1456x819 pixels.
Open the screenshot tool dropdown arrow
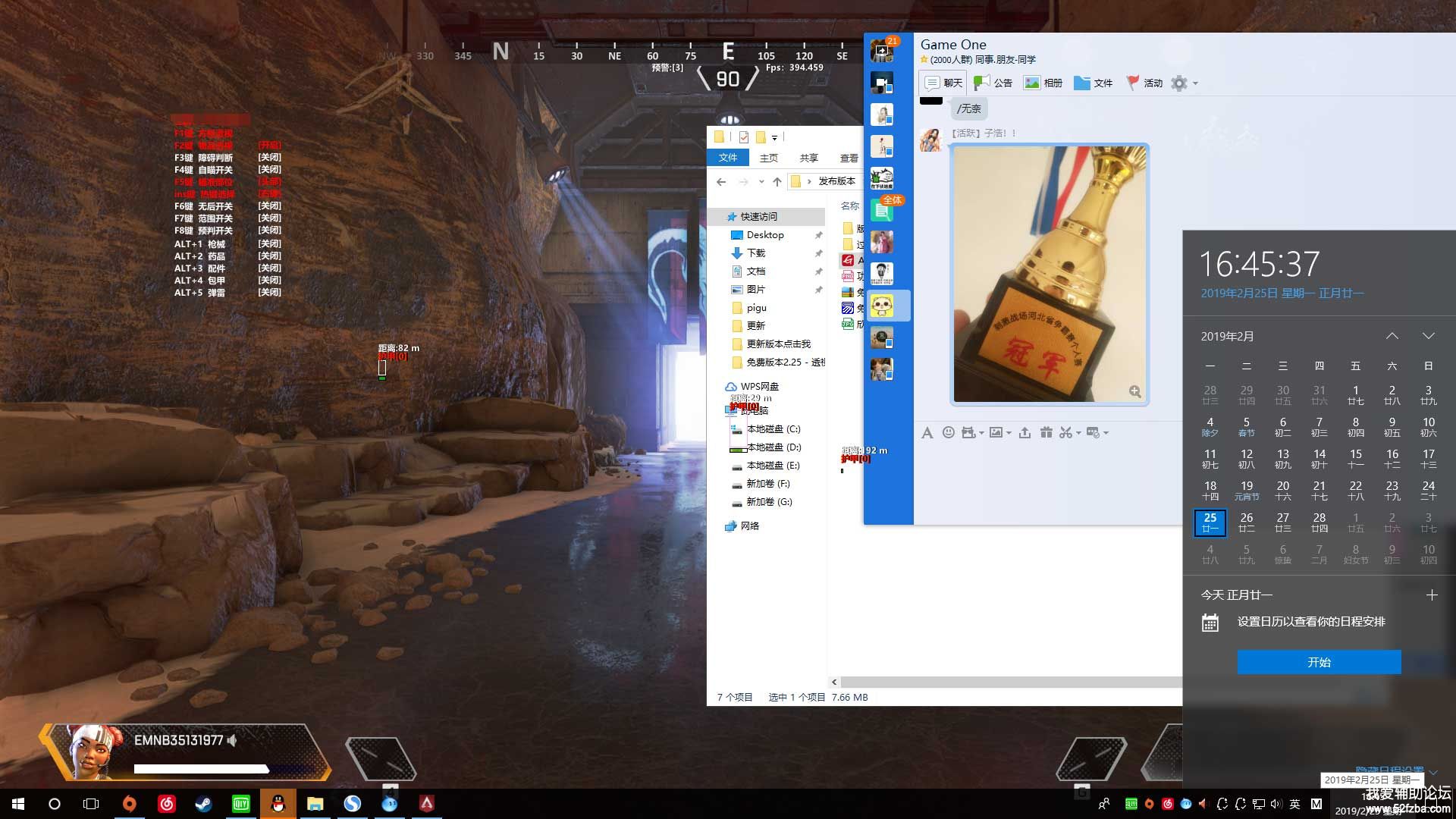tap(1078, 433)
